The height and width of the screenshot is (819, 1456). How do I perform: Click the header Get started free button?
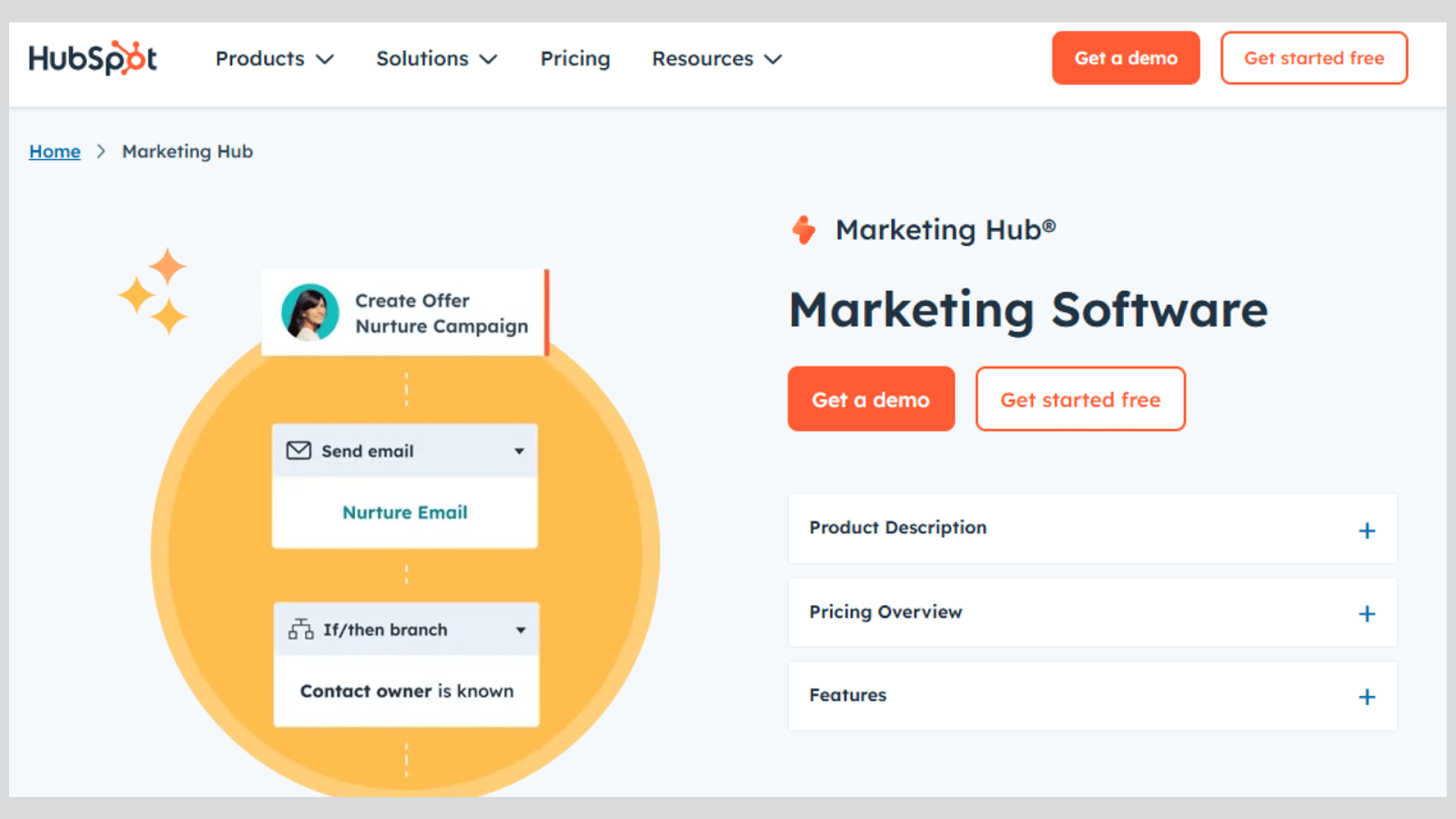tap(1314, 58)
